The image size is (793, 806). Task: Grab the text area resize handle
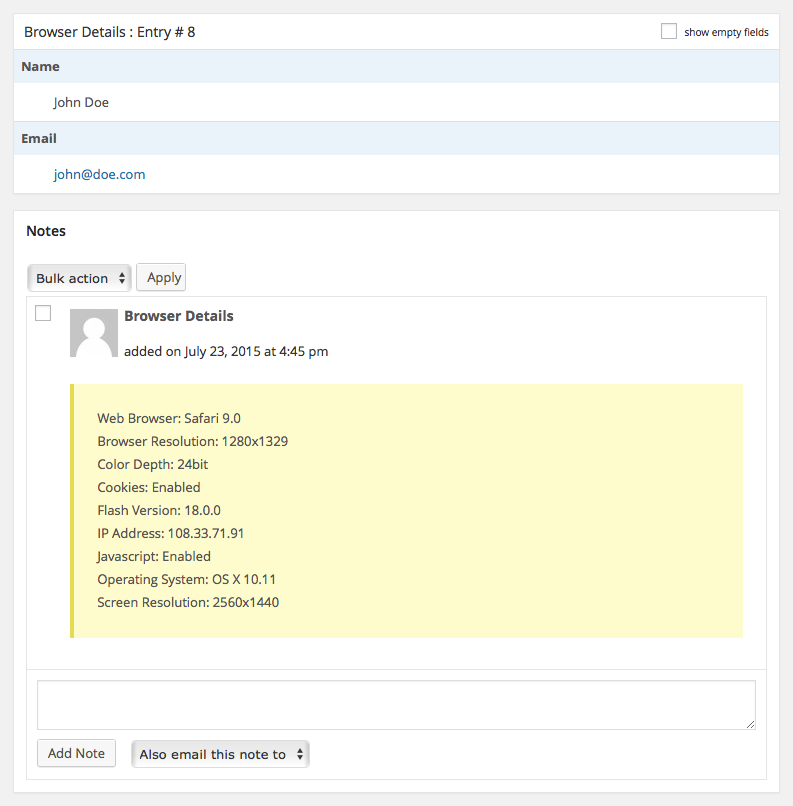[x=749, y=723]
